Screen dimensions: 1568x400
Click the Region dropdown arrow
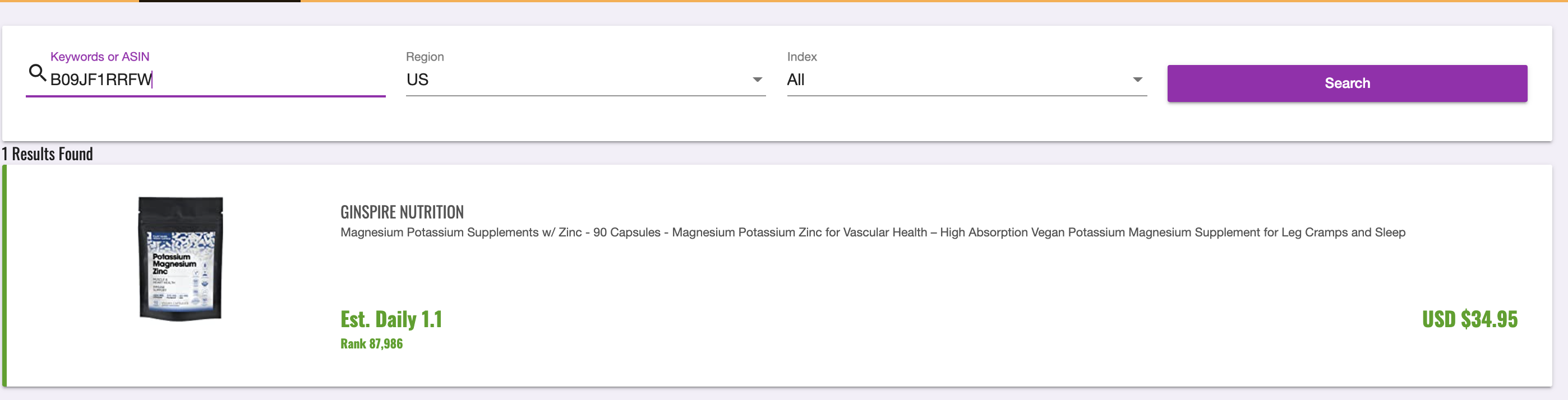pyautogui.click(x=757, y=80)
